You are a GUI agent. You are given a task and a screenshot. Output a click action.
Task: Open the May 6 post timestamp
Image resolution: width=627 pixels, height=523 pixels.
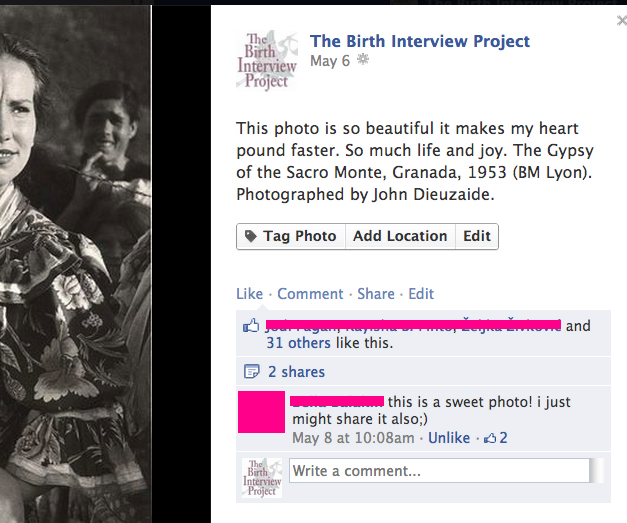click(330, 61)
